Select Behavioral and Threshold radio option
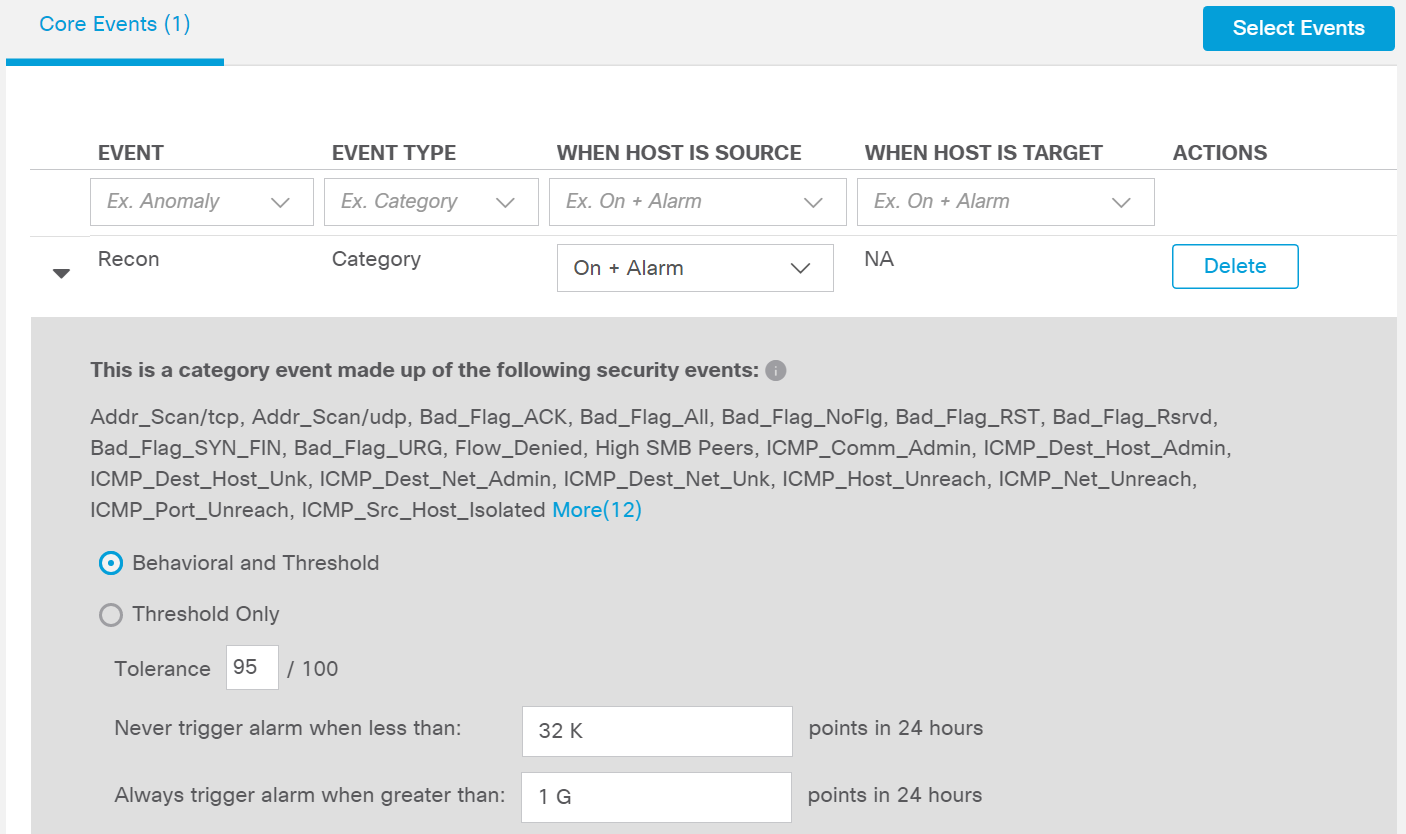The image size is (1406, 834). 110,563
